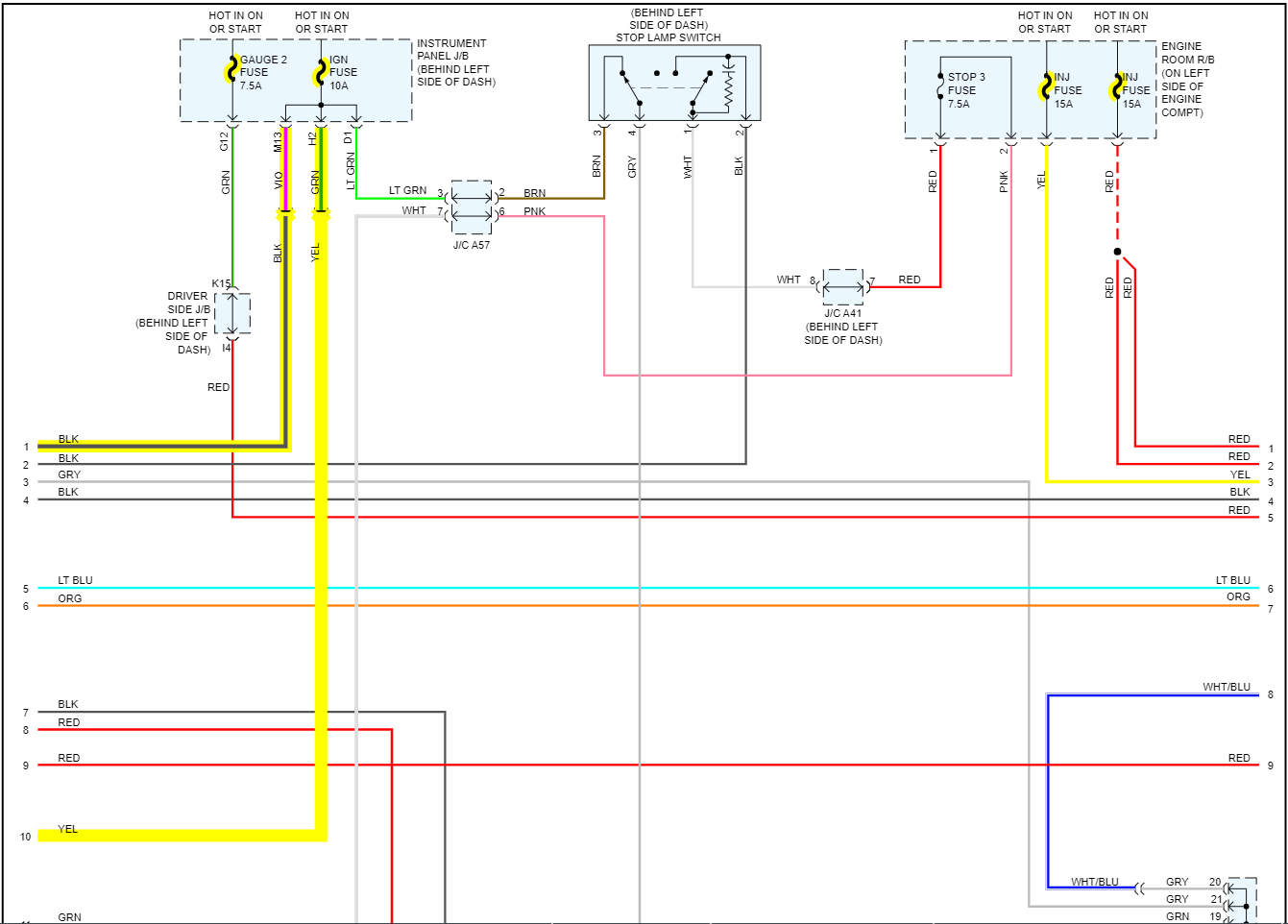
Task: Click the "GRY" label under stop lamp switch pin 4
Action: click(632, 166)
